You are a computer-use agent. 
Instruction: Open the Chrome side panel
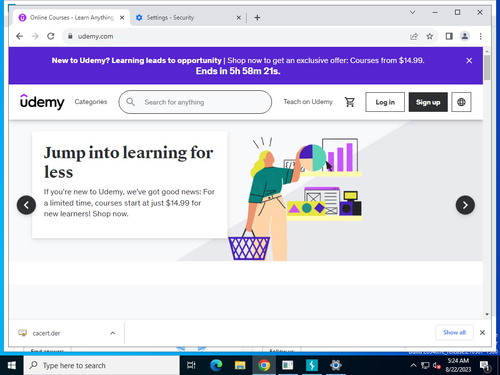tap(449, 36)
